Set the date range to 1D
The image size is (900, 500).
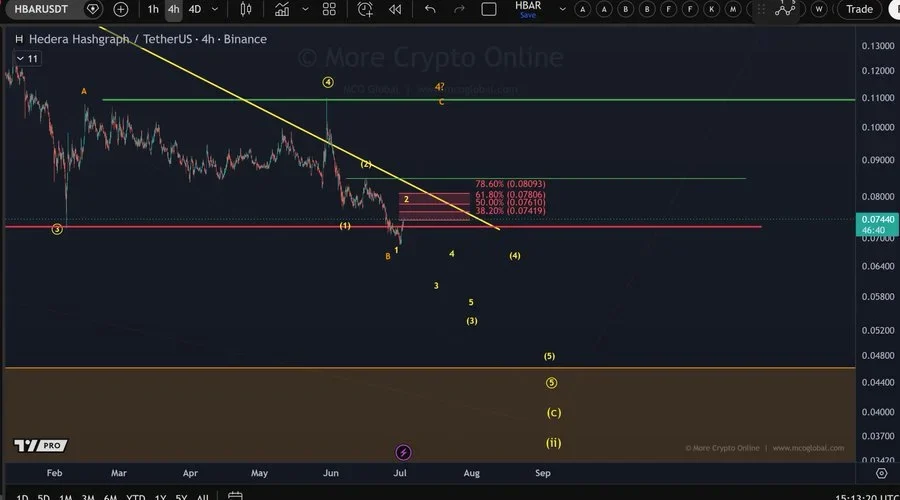[x=22, y=497]
